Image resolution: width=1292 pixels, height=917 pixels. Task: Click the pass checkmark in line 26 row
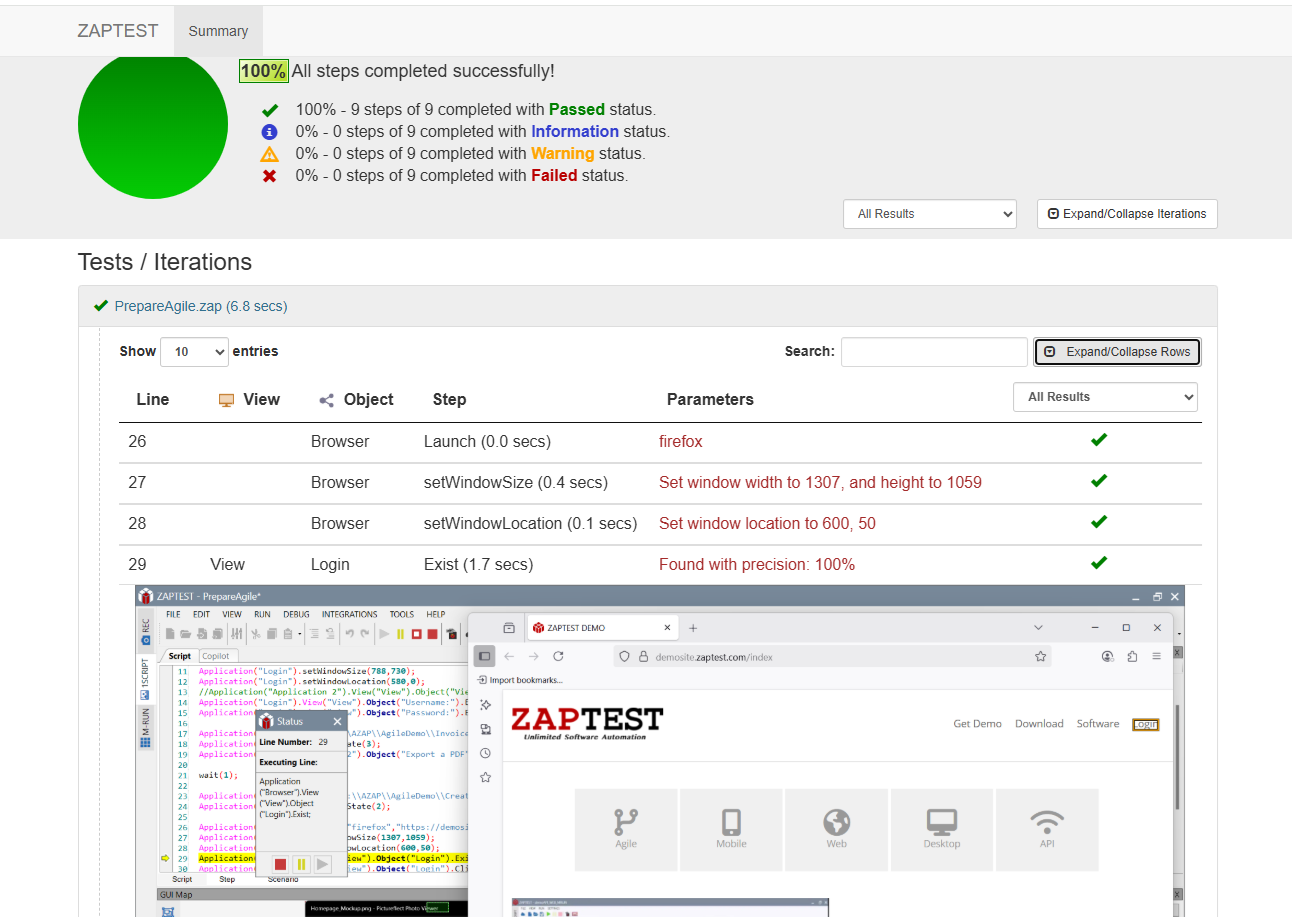tap(1099, 440)
